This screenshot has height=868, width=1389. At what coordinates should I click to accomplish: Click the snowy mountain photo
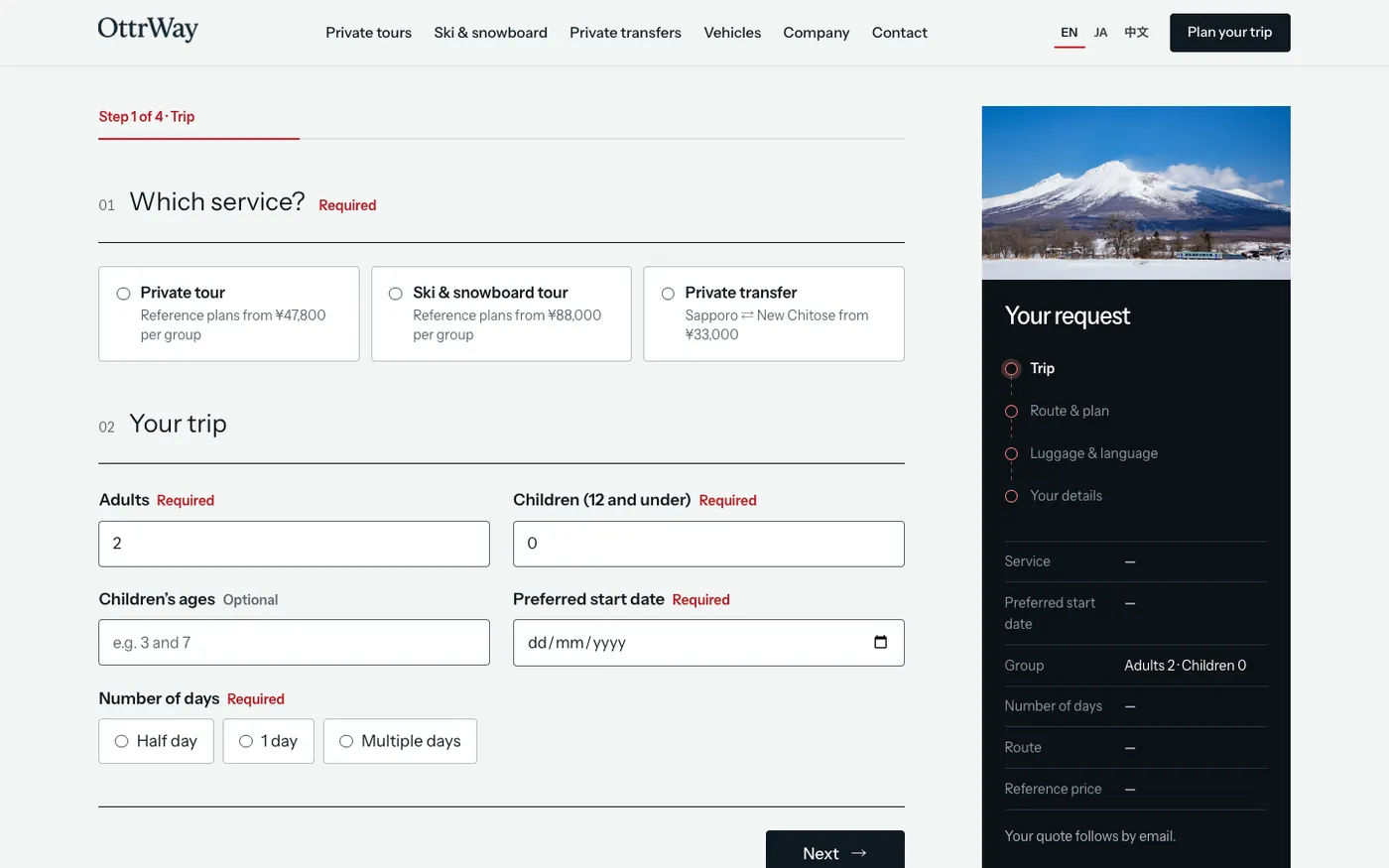tap(1136, 192)
